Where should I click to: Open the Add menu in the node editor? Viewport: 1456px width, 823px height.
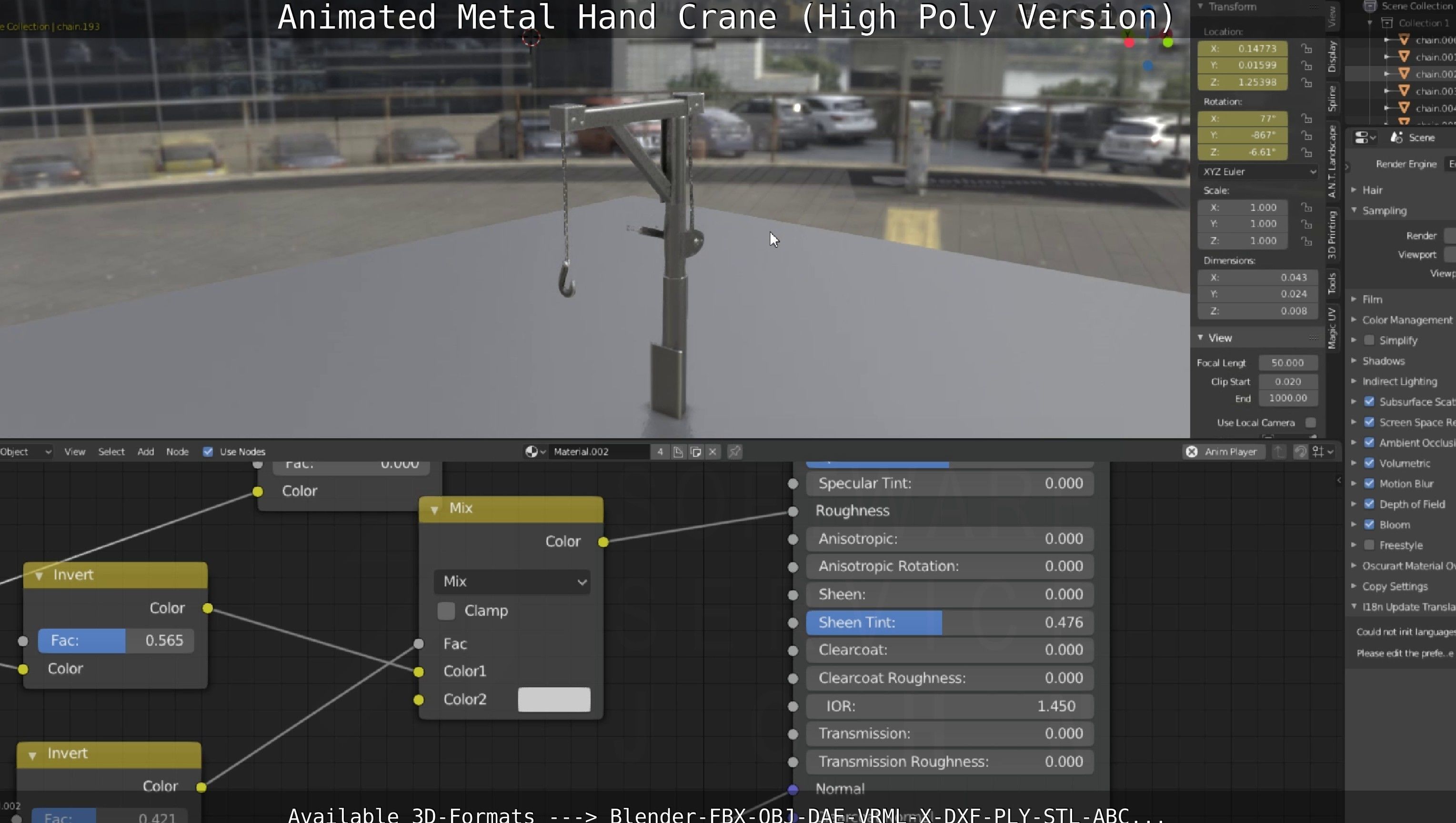point(145,452)
